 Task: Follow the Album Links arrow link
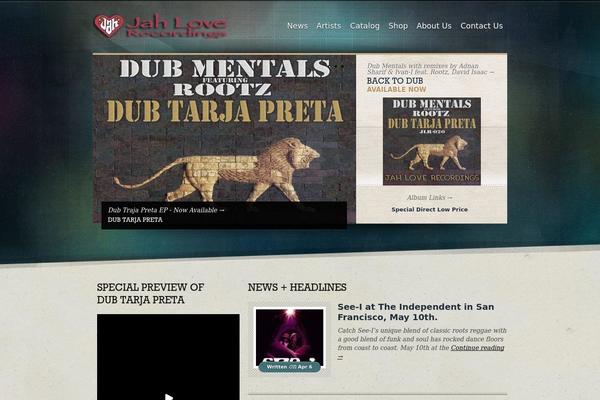429,198
